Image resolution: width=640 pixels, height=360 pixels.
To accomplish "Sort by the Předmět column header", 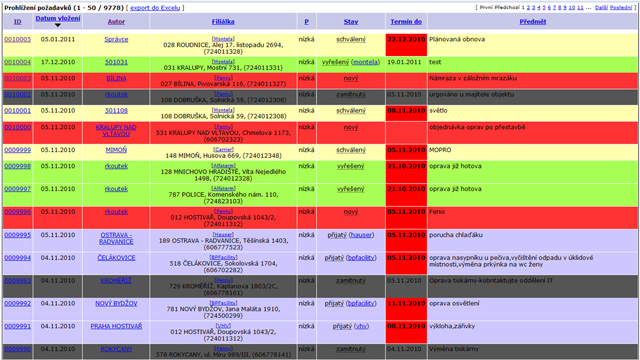I will click(x=533, y=22).
